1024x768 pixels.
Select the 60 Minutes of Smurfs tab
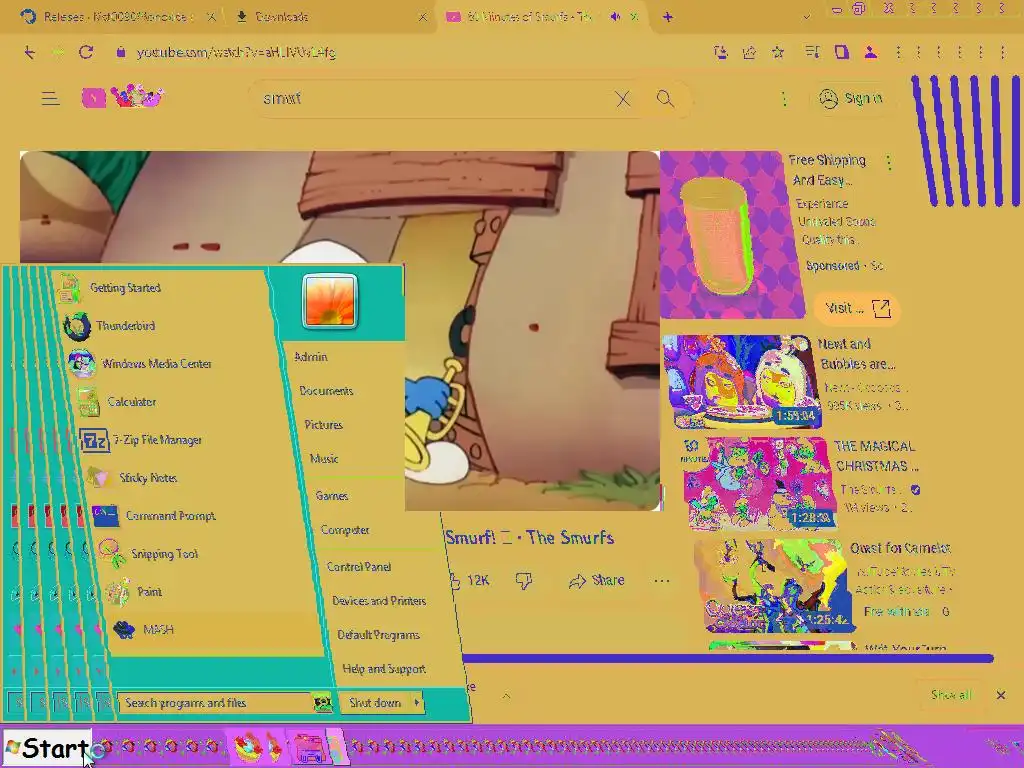[539, 17]
